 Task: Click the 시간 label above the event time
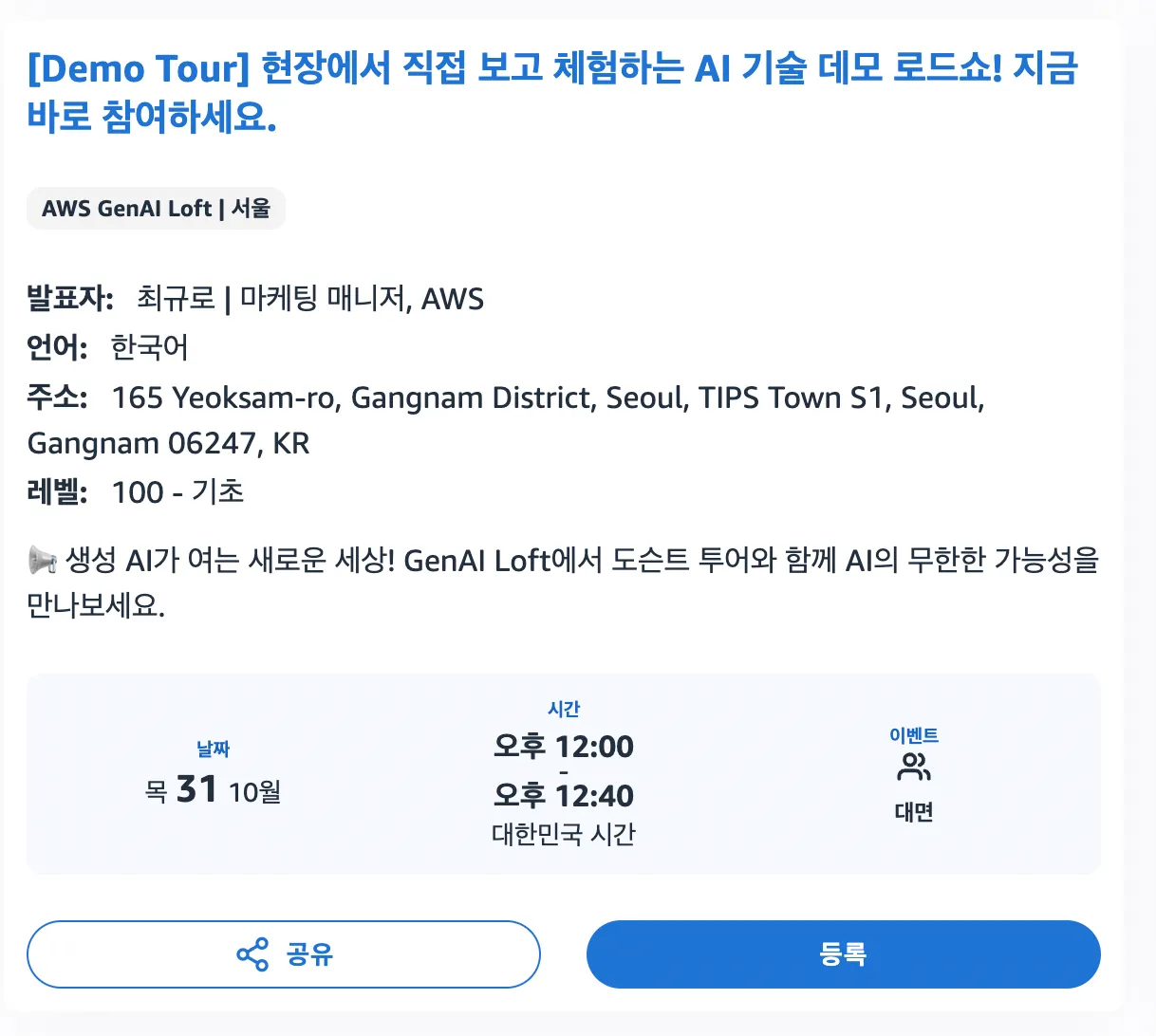coord(562,707)
